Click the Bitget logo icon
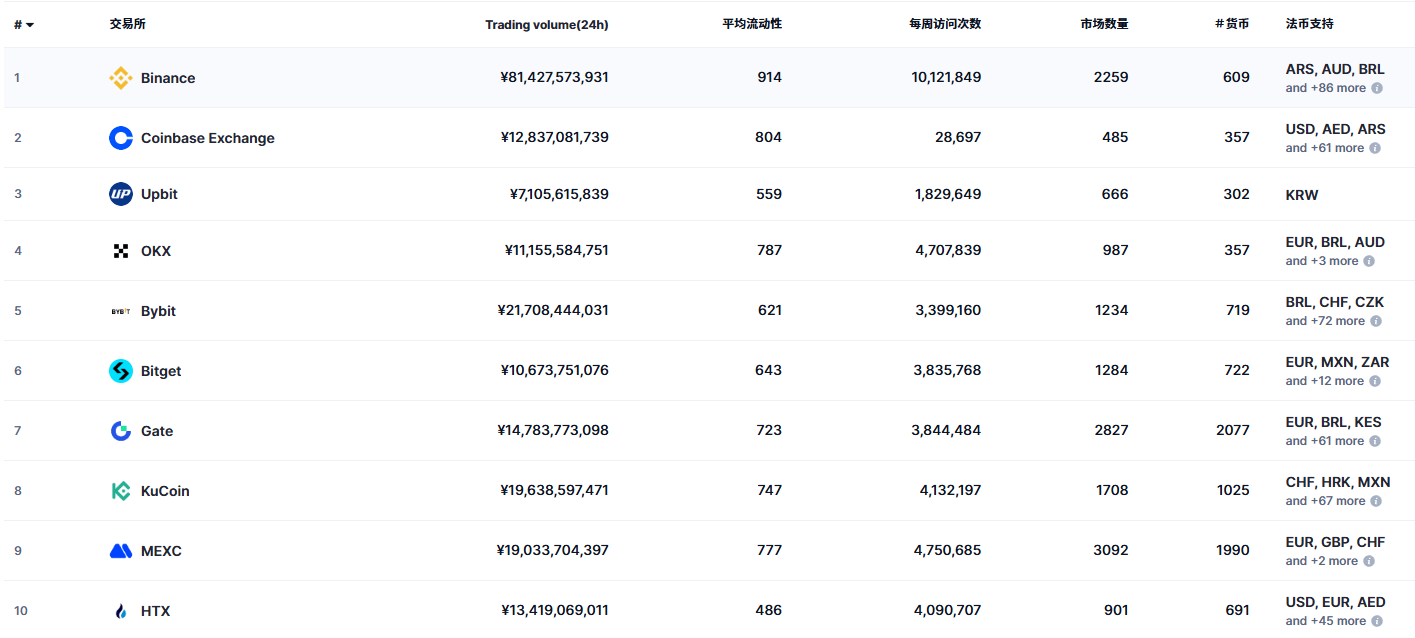Image resolution: width=1415 pixels, height=638 pixels. 120,371
